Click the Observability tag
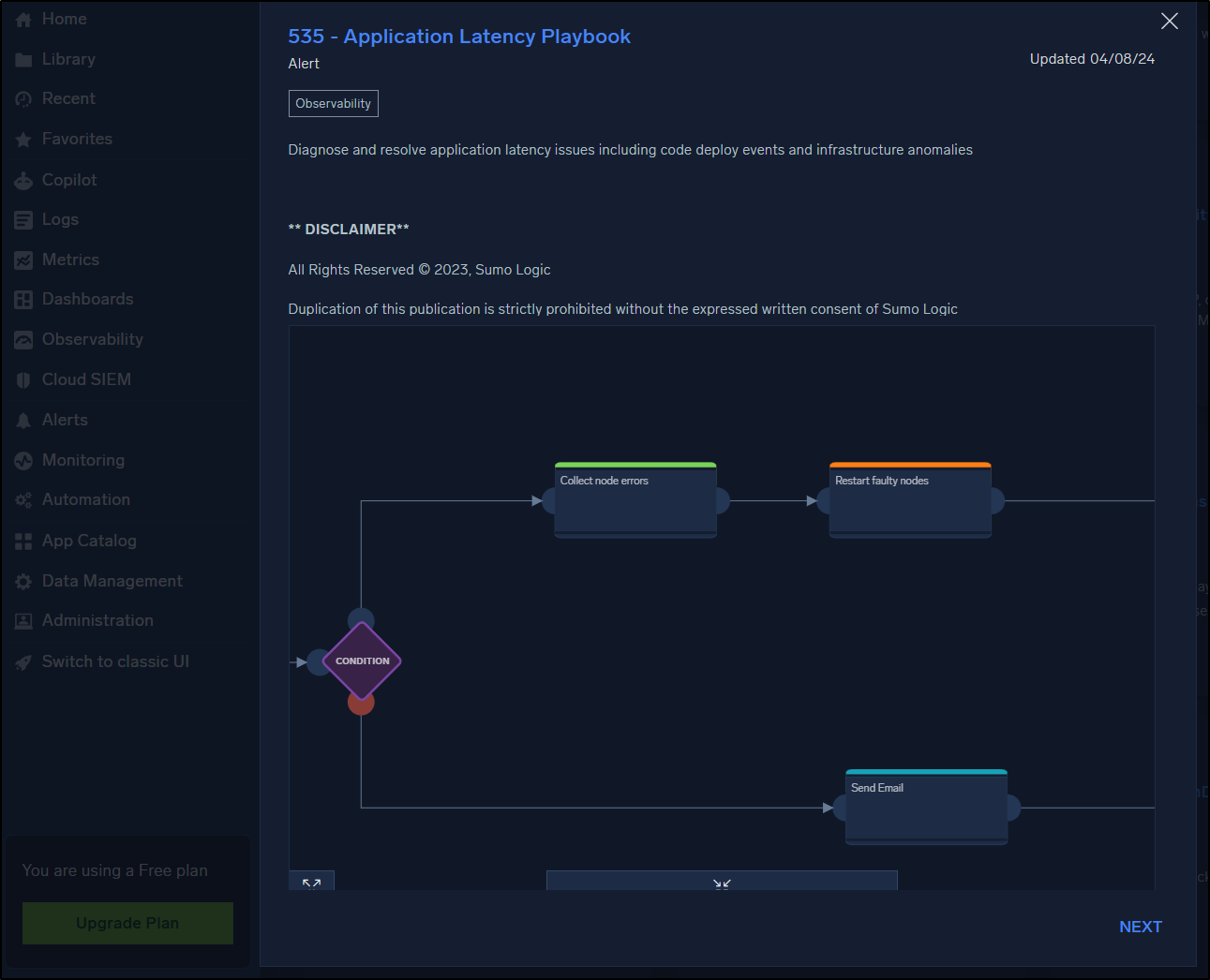1210x980 pixels. click(333, 104)
